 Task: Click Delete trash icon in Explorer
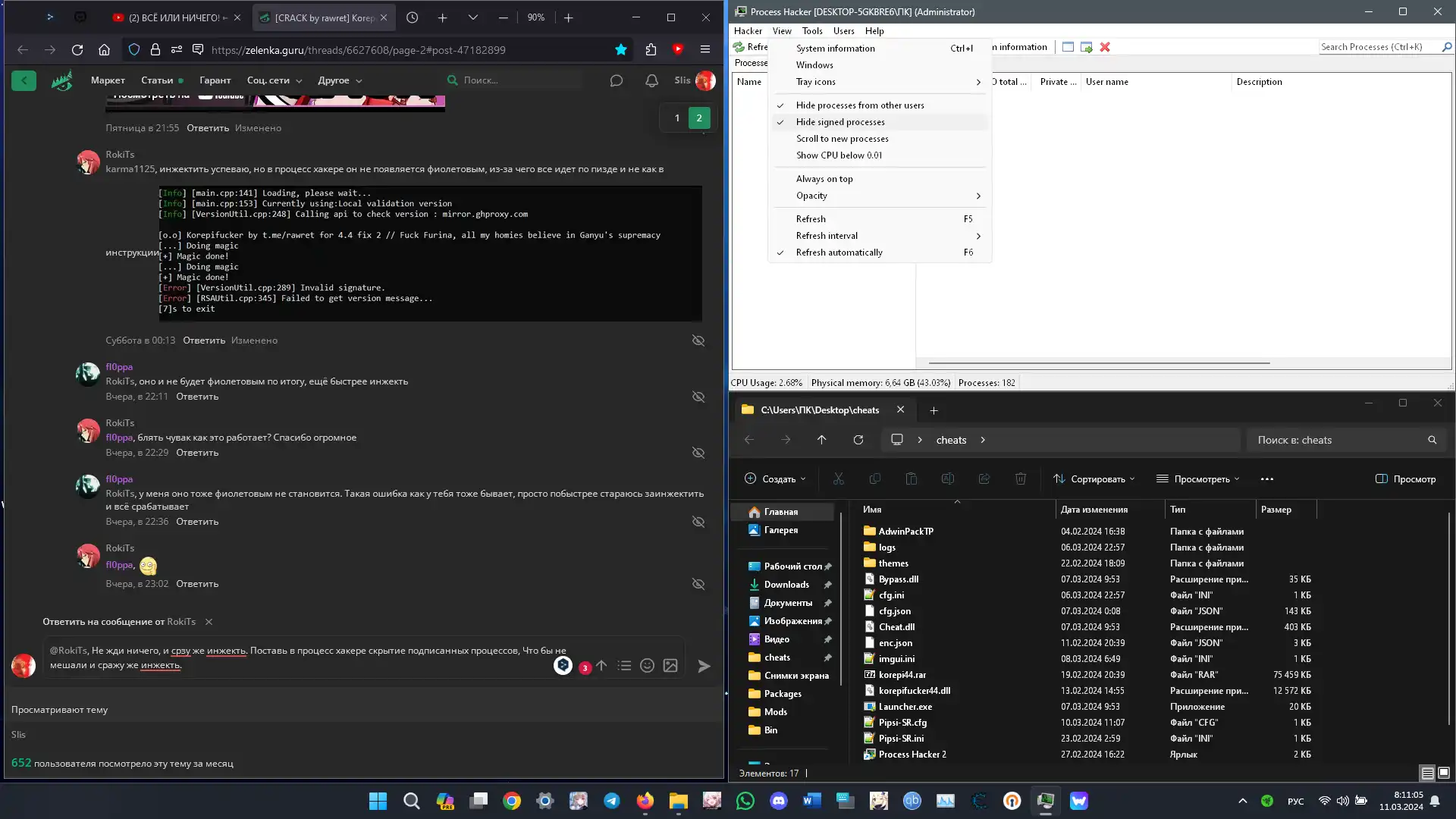[1021, 479]
